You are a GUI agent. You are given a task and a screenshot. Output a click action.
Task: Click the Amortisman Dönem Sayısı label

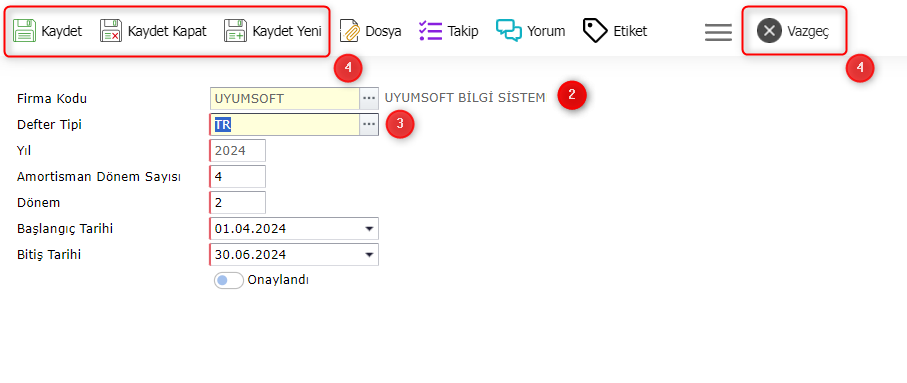coord(99,177)
